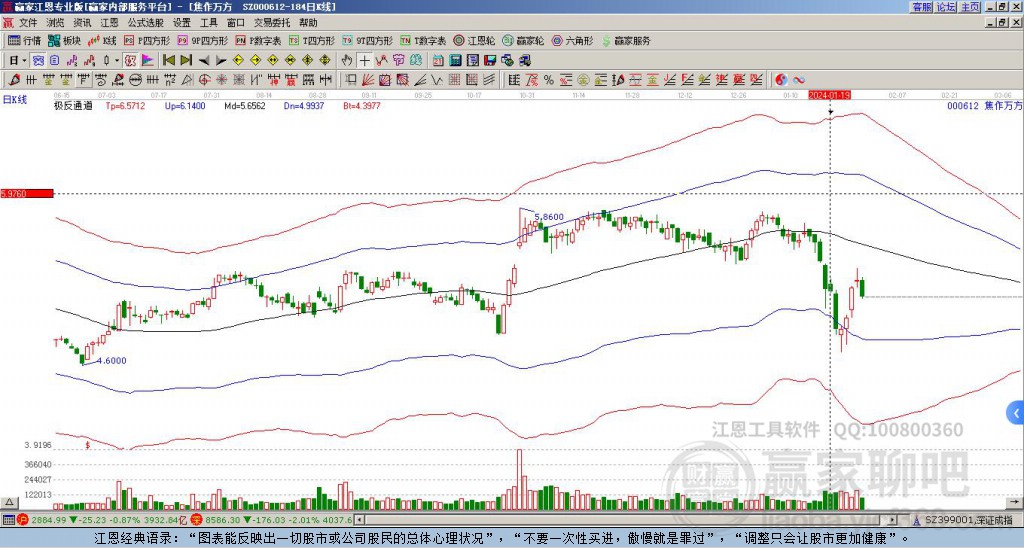Click the 沪 index badge in status bar
Viewport: 1024px width, 548px height.
[x=22, y=520]
